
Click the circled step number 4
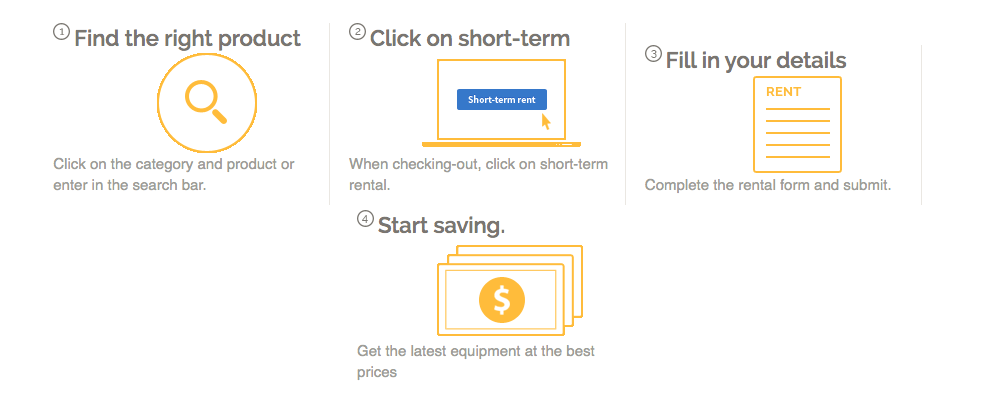[365, 218]
